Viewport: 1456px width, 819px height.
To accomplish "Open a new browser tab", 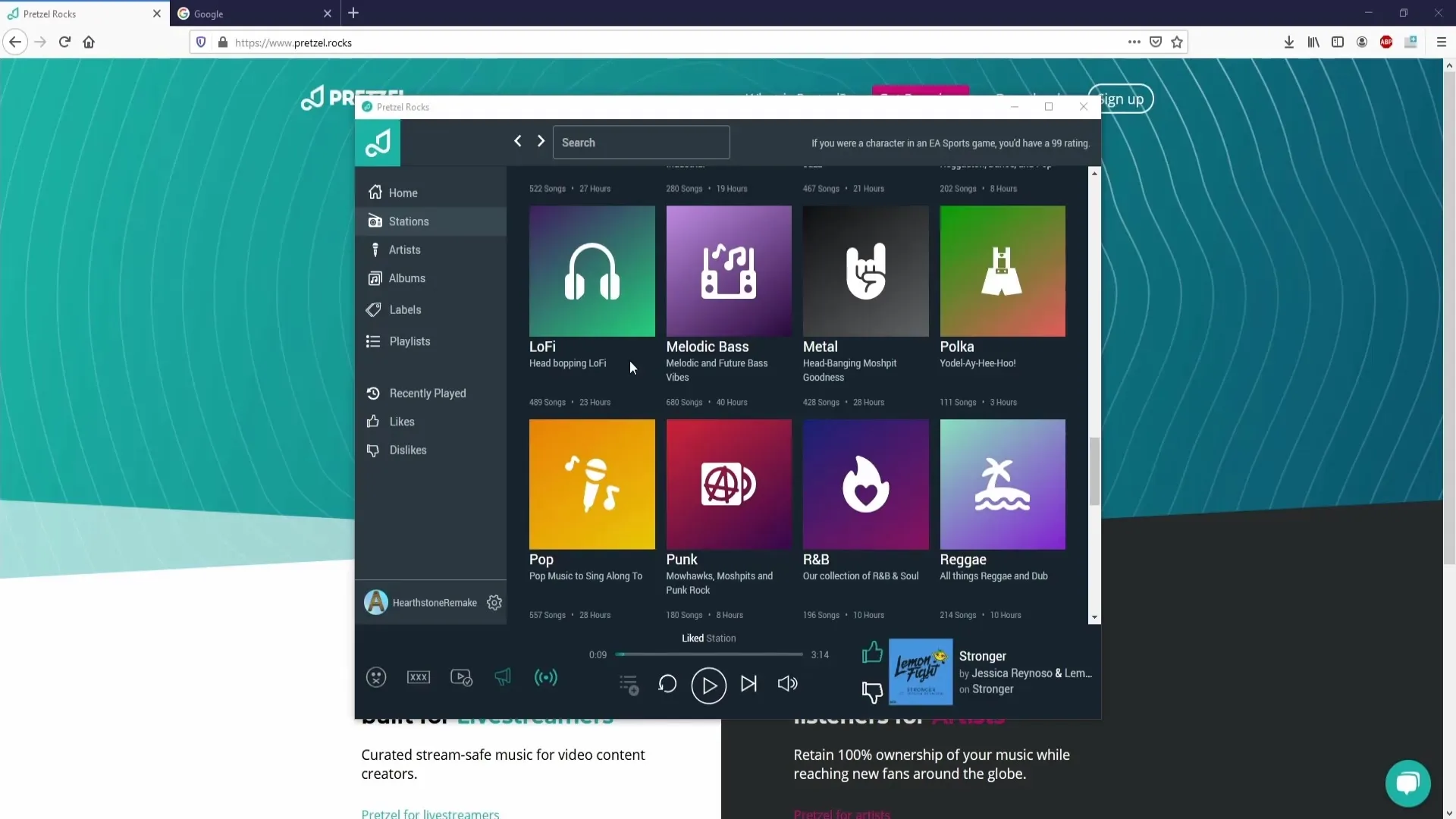I will click(x=353, y=13).
